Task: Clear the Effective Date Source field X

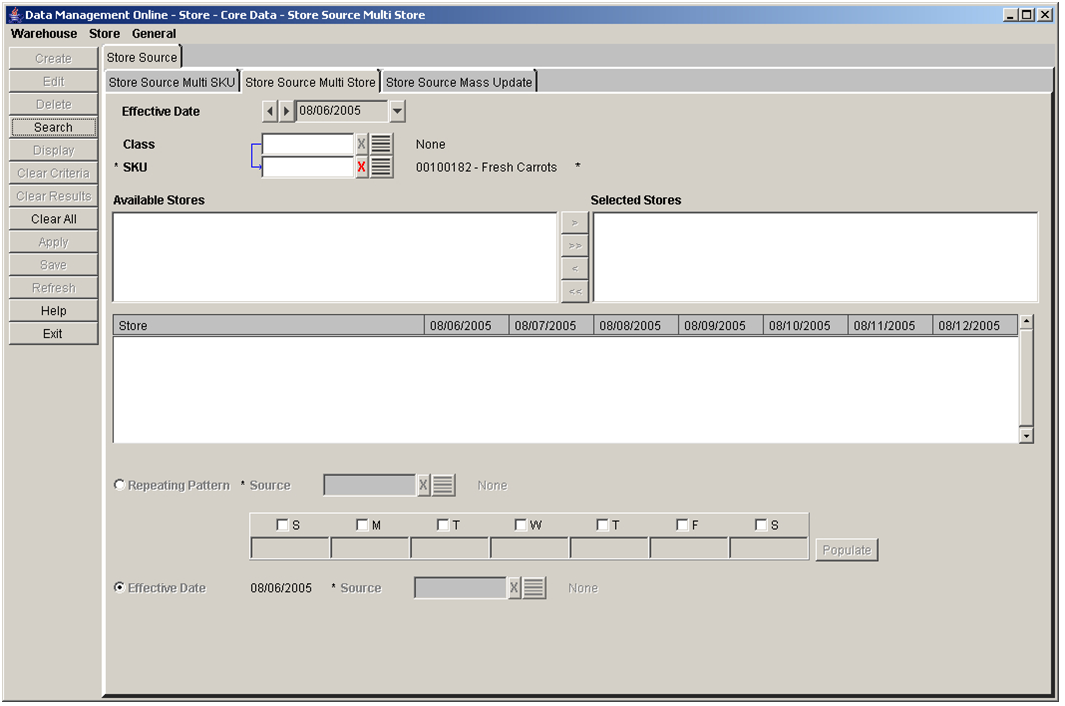Action: [x=514, y=588]
